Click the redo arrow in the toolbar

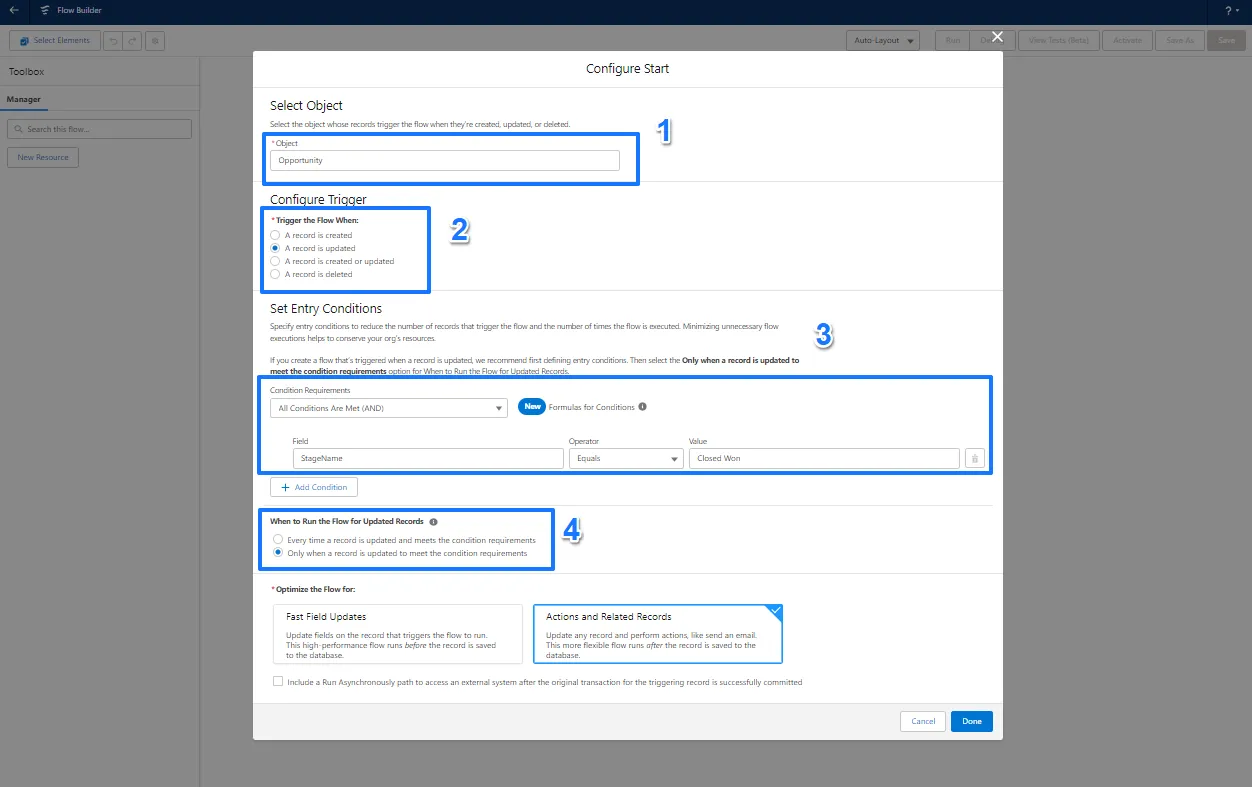click(x=130, y=41)
